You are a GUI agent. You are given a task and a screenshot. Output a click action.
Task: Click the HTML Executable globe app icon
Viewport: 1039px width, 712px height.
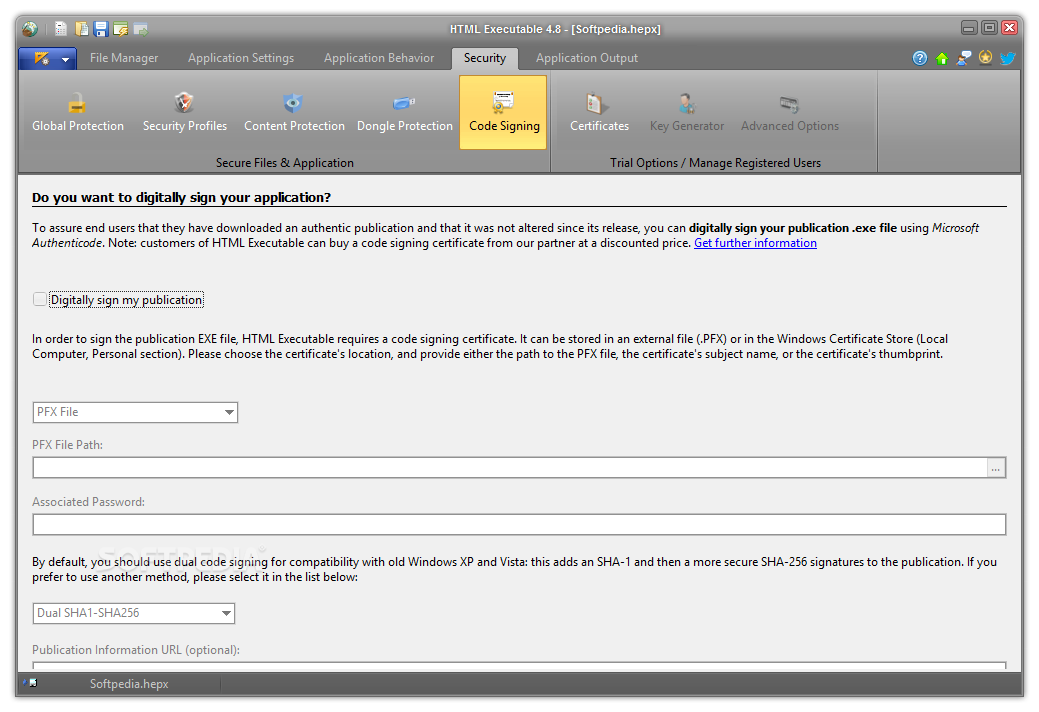coord(30,29)
